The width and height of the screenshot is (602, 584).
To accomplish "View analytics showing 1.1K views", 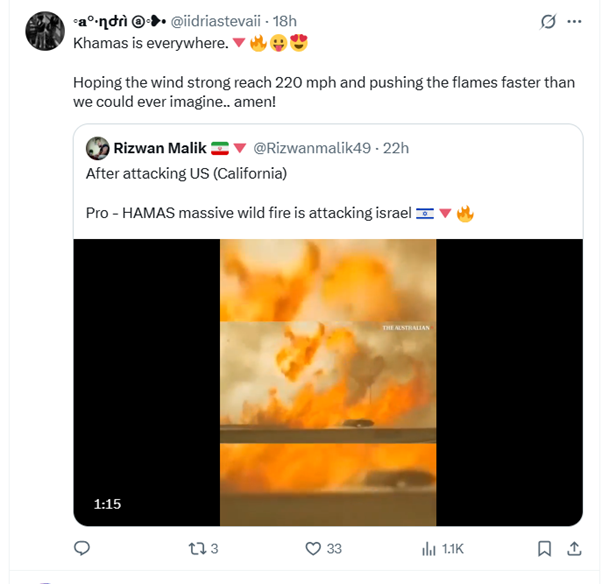I will (x=443, y=549).
